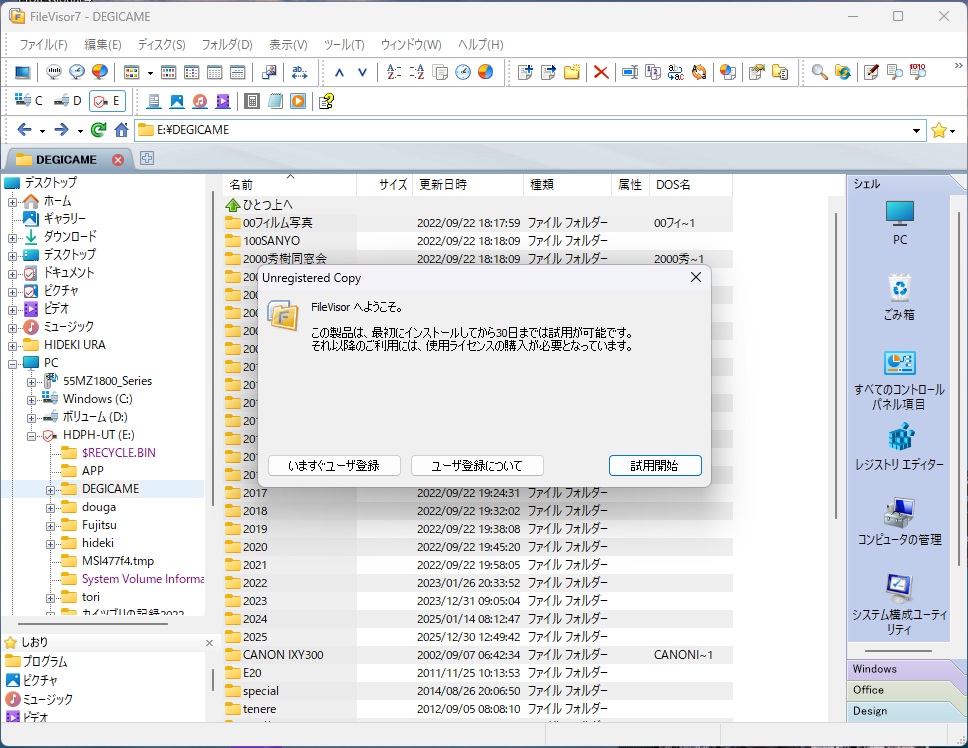This screenshot has height=748, width=968.
Task: Click the magnifier search icon in toolbar
Action: [819, 72]
